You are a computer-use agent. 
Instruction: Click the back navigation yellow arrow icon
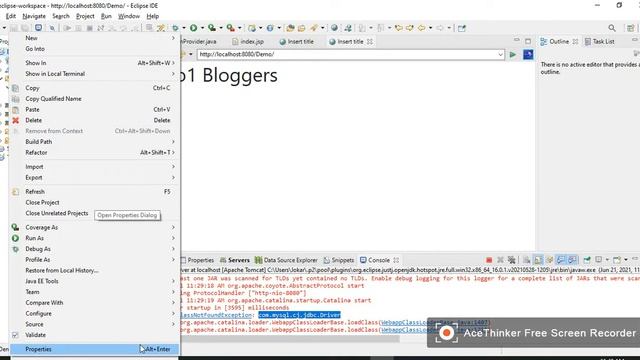tap(421, 28)
